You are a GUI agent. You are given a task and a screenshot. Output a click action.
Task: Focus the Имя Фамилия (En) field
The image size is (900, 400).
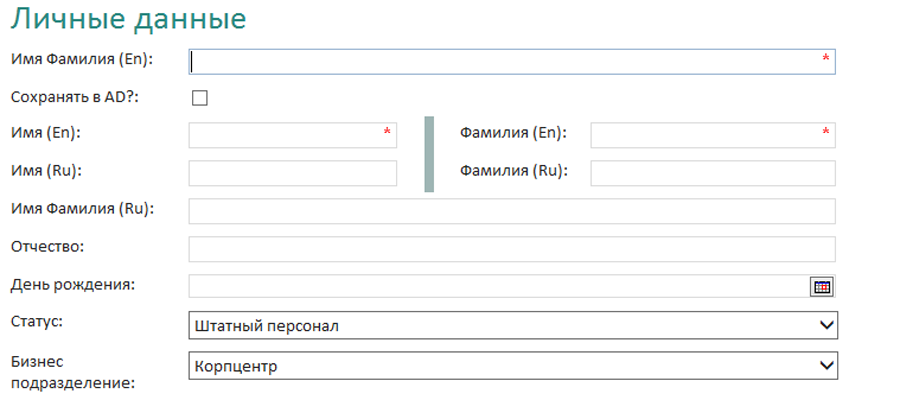[x=512, y=61]
